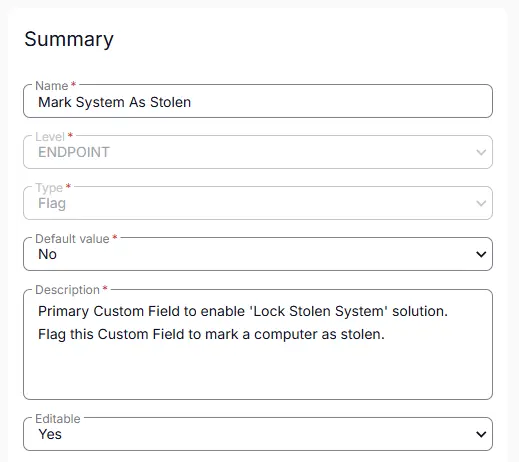Expand the Default value dropdown

(x=258, y=254)
